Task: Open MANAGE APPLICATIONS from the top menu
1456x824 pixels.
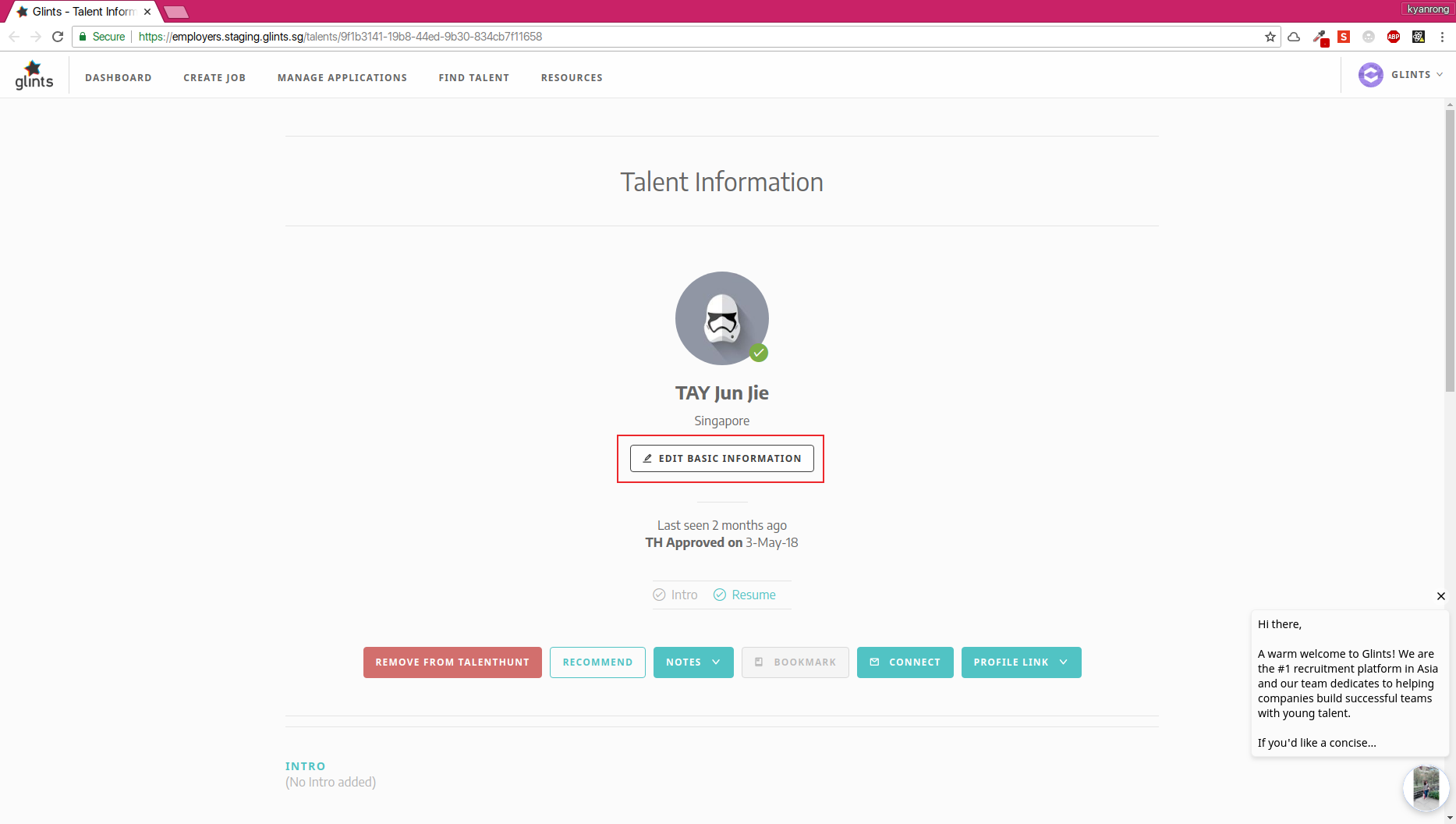Action: click(x=342, y=77)
